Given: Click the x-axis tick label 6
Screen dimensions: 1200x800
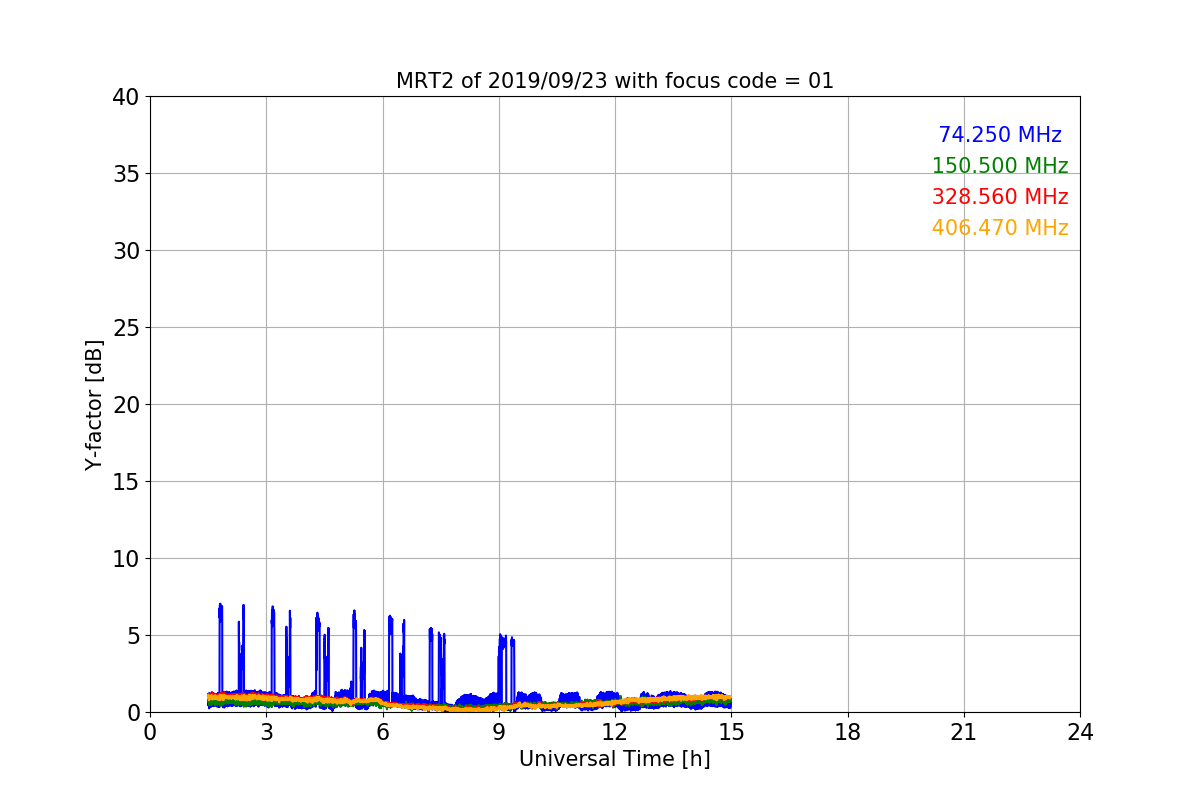Looking at the screenshot, I should click(383, 732).
